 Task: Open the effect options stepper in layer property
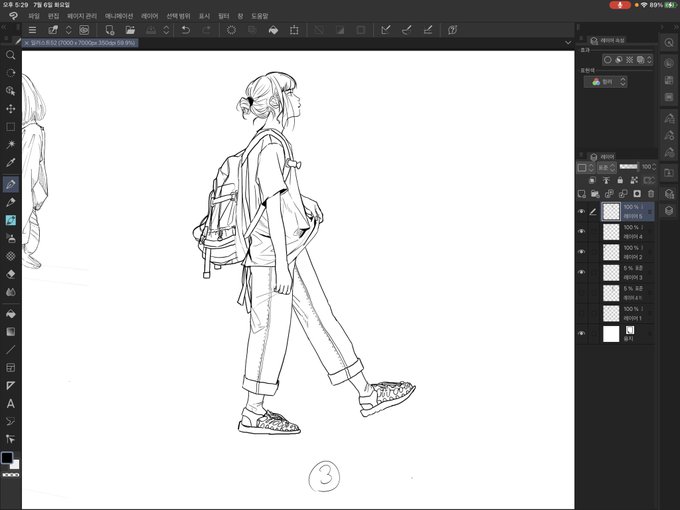(650, 60)
